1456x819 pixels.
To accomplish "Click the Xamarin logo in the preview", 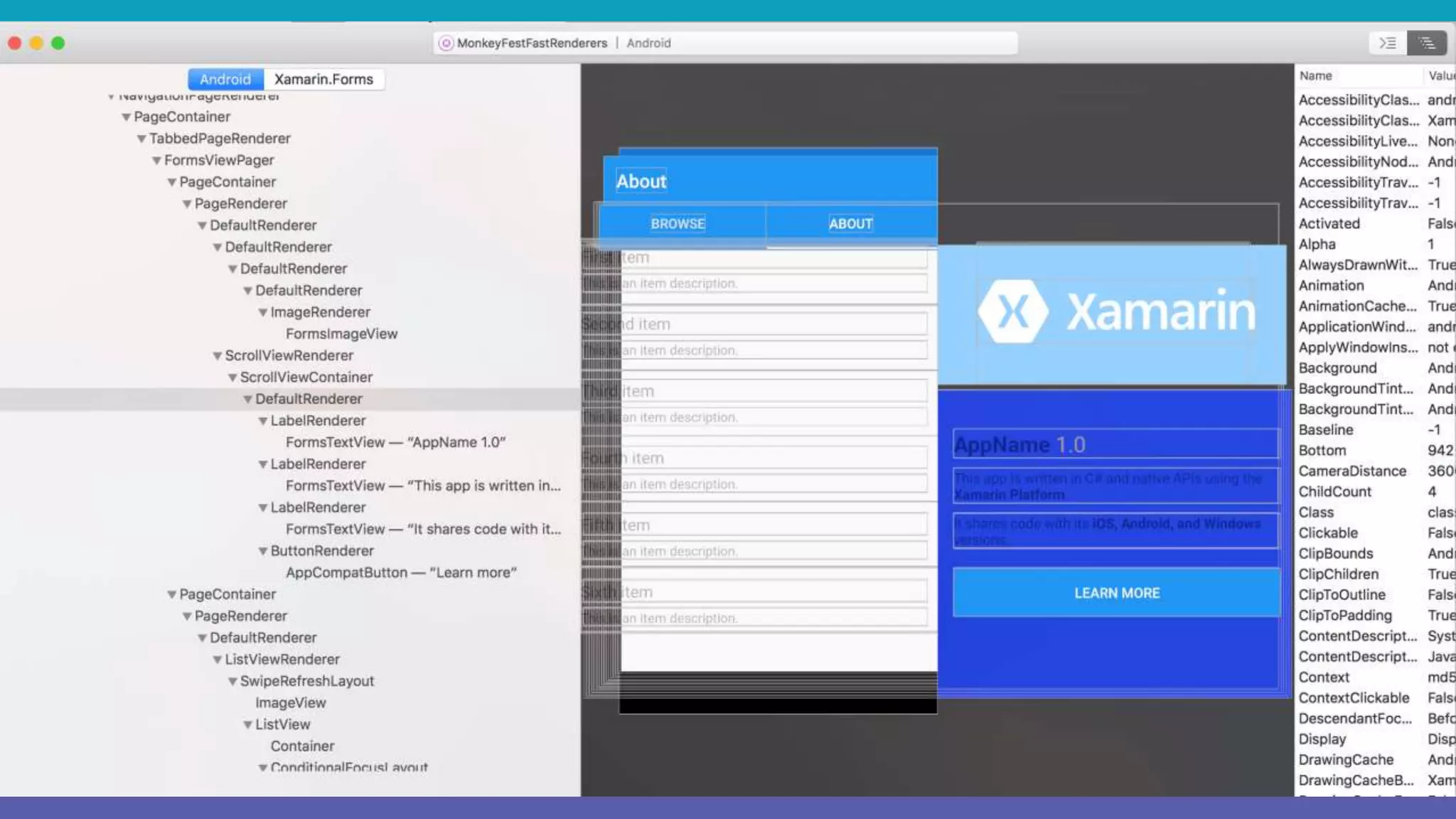I will [x=1116, y=311].
